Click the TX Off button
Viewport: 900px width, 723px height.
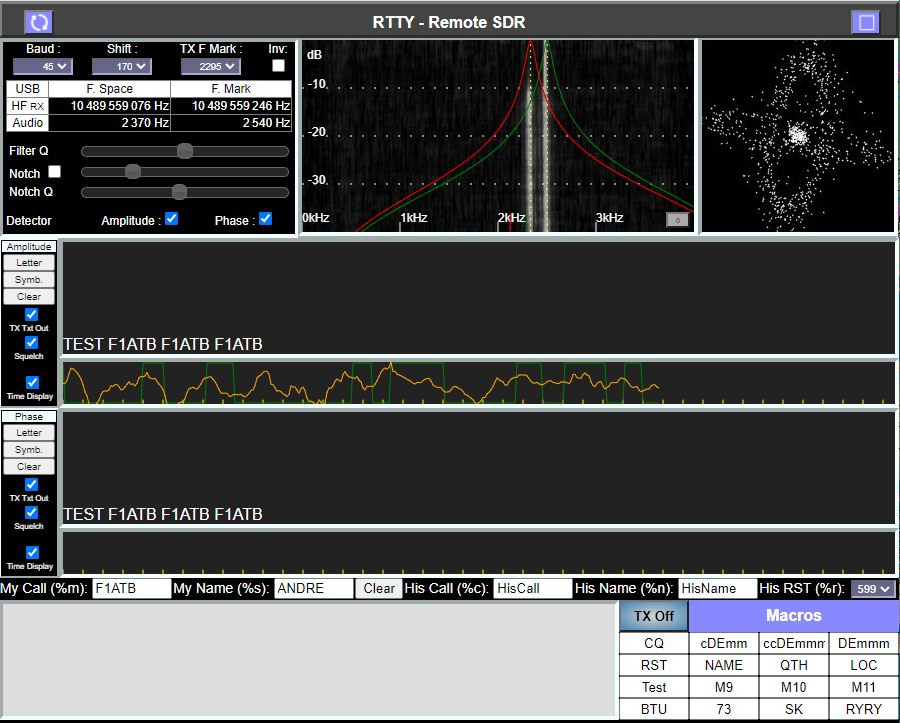[654, 616]
